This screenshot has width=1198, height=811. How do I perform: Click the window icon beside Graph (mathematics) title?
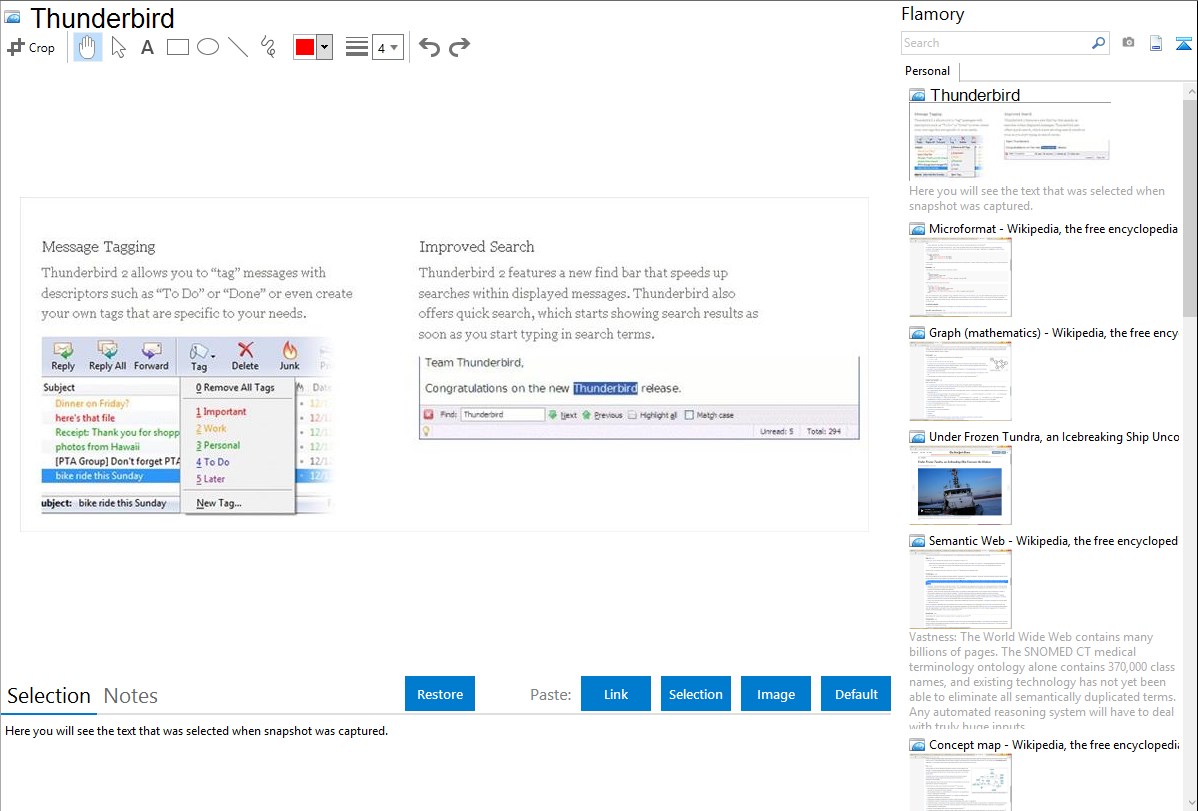917,333
